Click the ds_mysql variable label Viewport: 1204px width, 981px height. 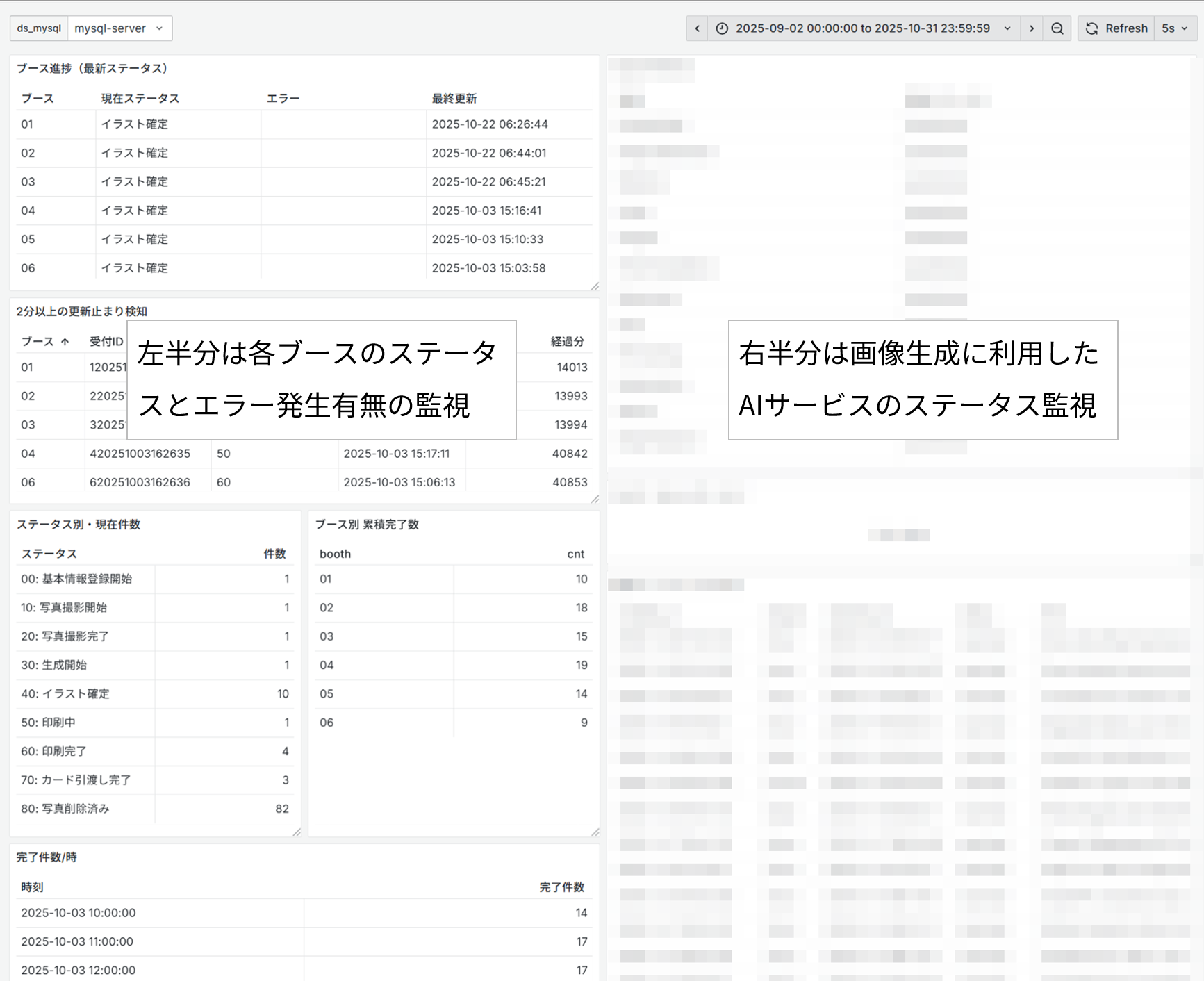coord(39,28)
